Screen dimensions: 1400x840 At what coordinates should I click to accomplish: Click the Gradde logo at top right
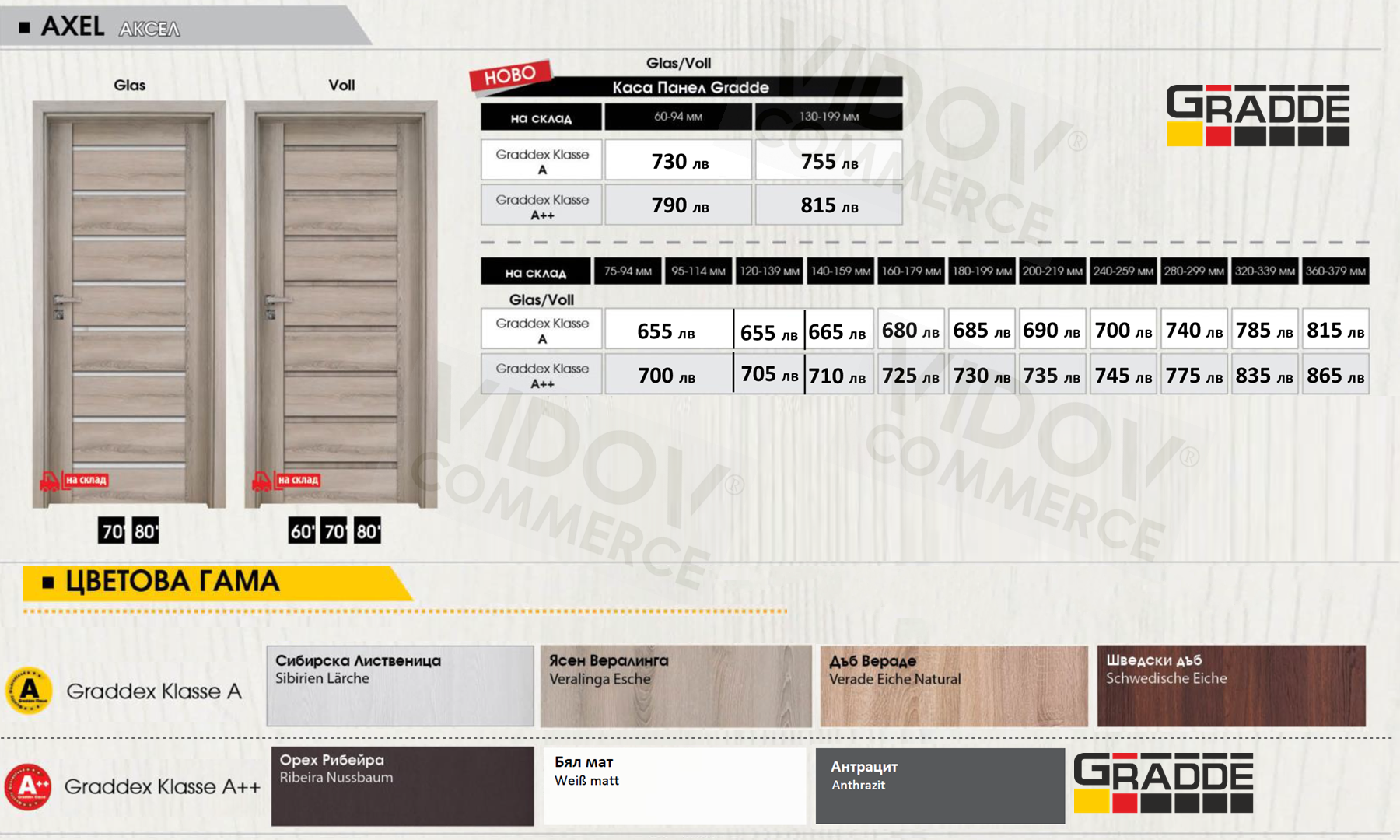click(1258, 115)
